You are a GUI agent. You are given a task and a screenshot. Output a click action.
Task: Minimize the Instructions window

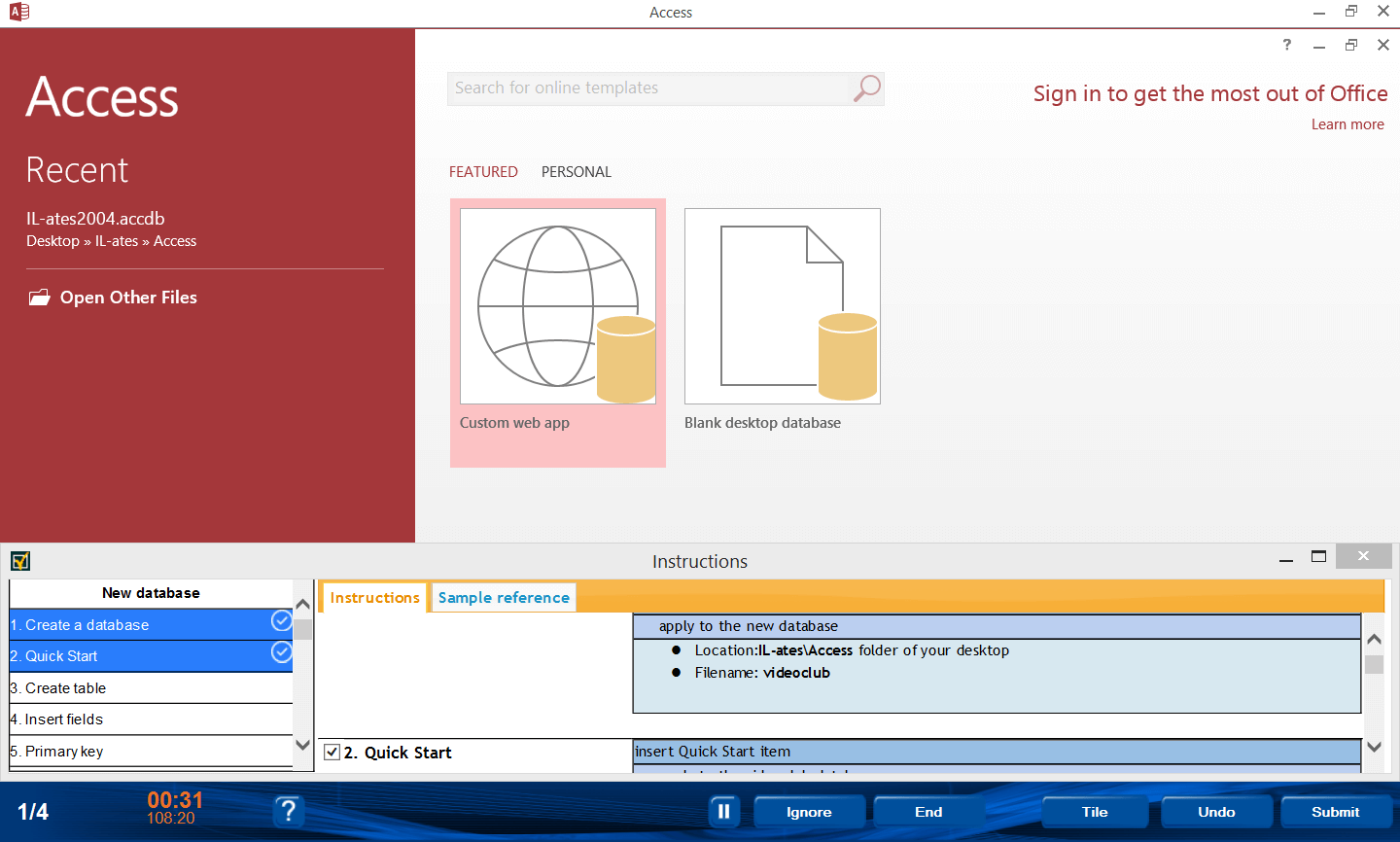pos(1286,559)
